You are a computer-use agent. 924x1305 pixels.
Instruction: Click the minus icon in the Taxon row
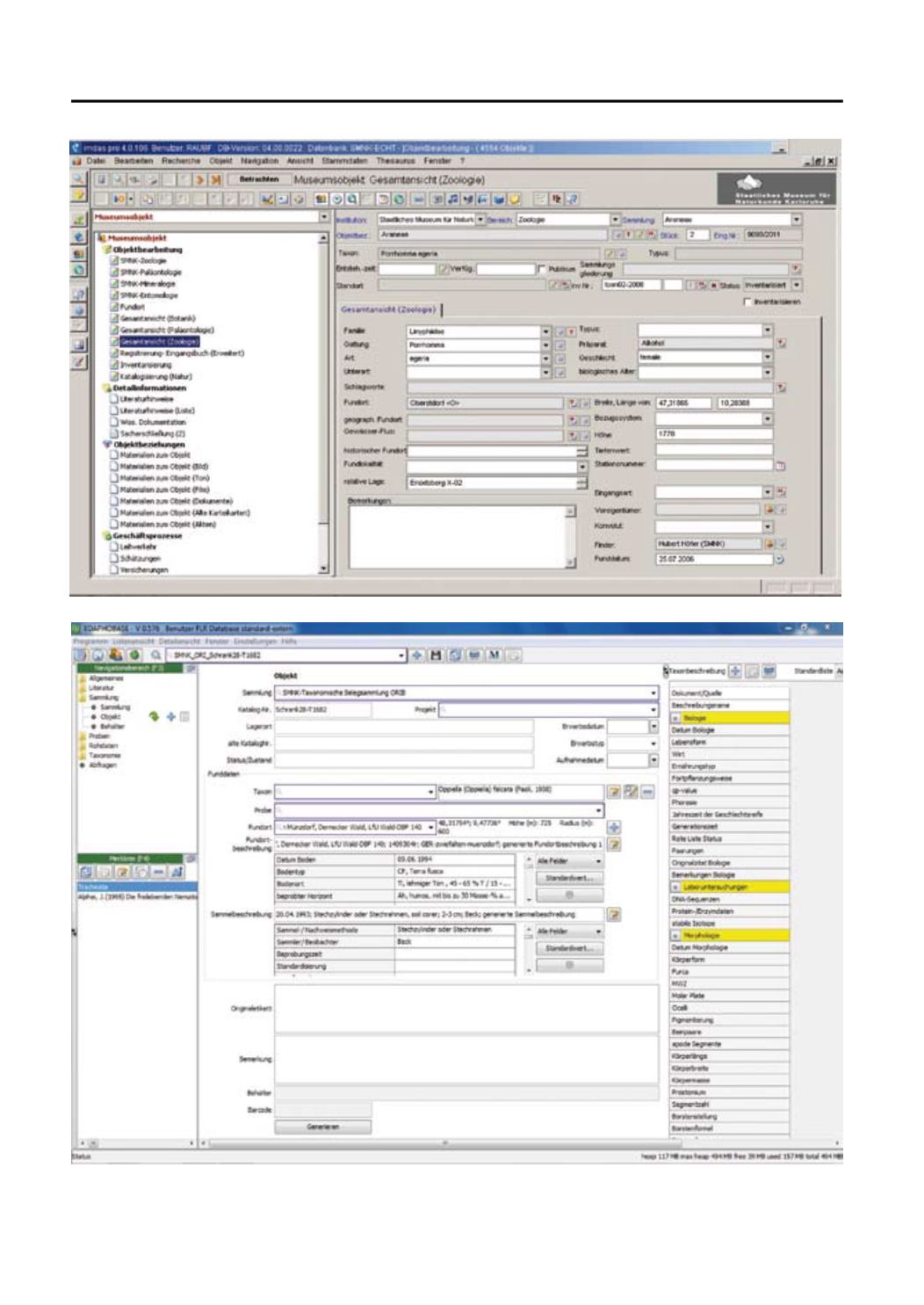pos(647,792)
